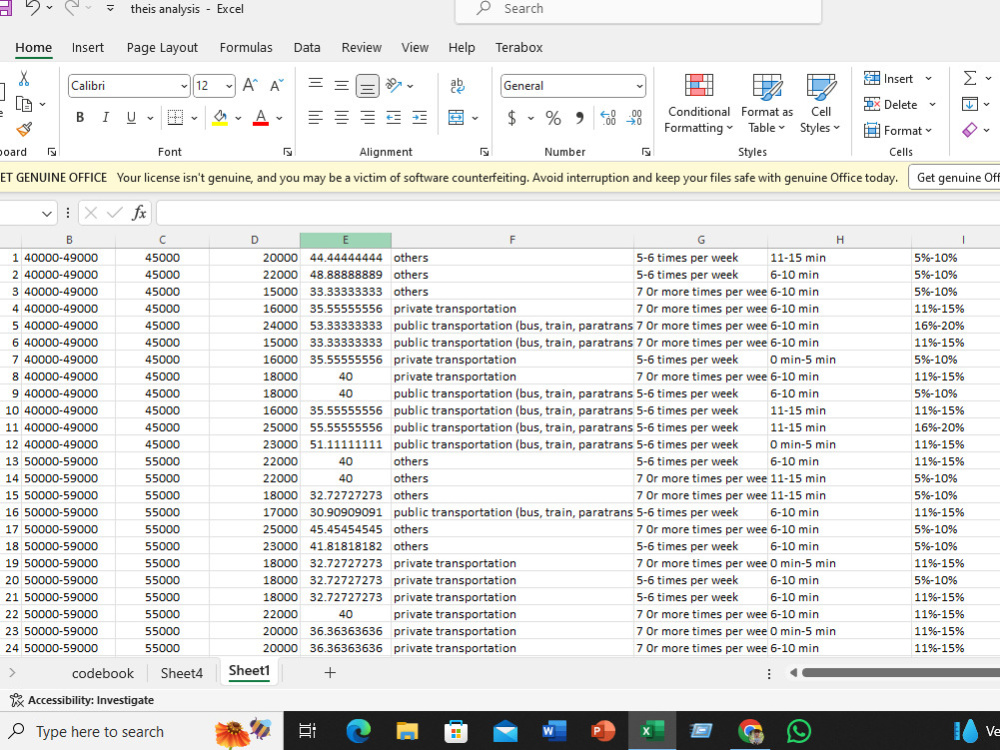
Task: Open the Page Layout tab
Action: click(x=162, y=48)
